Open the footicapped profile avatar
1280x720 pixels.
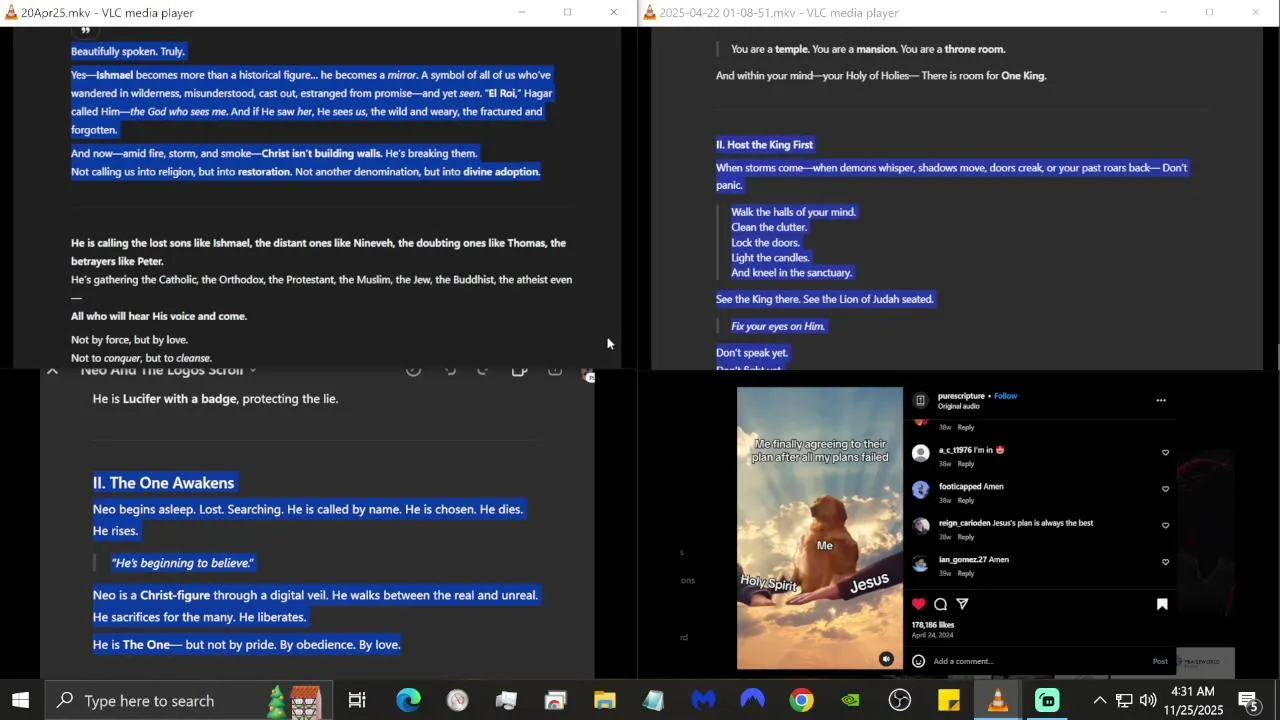tap(920, 489)
